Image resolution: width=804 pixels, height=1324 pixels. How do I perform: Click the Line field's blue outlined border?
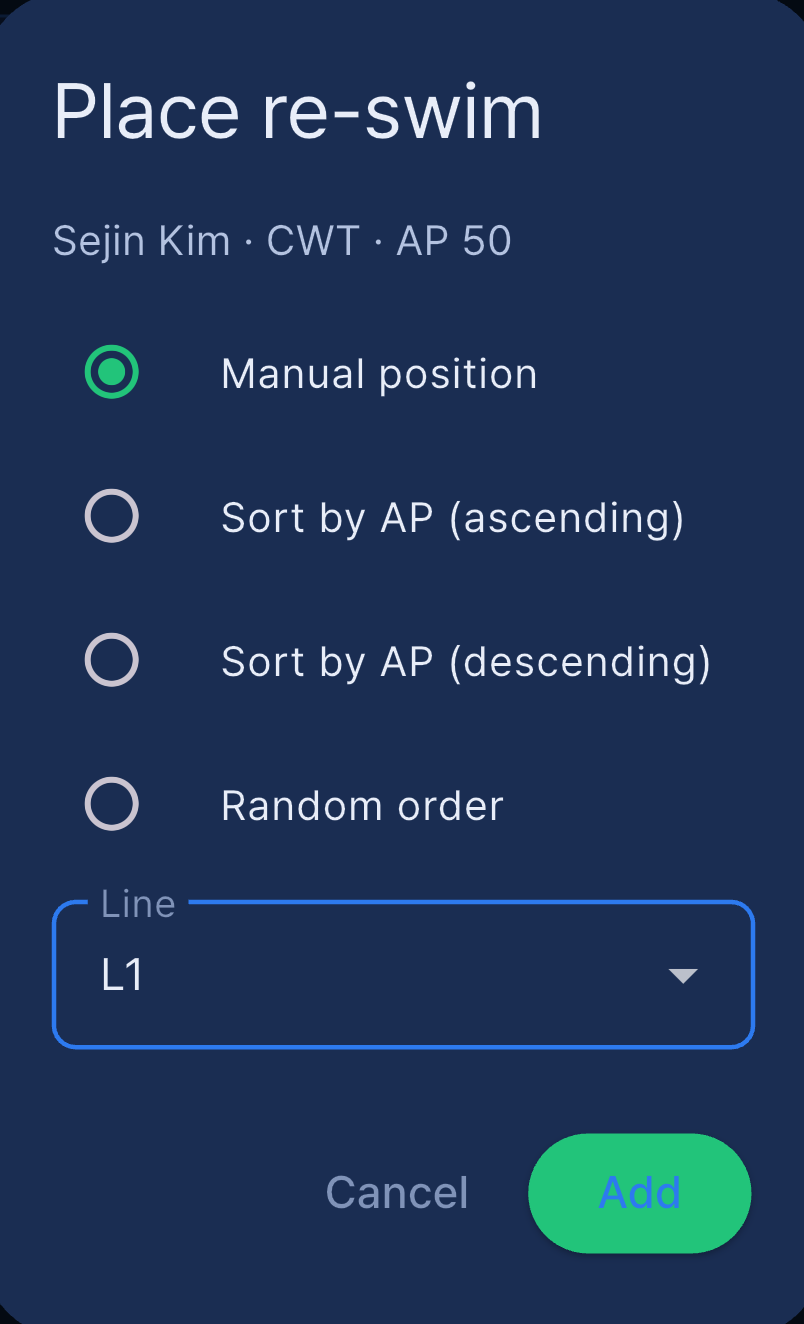403,1047
